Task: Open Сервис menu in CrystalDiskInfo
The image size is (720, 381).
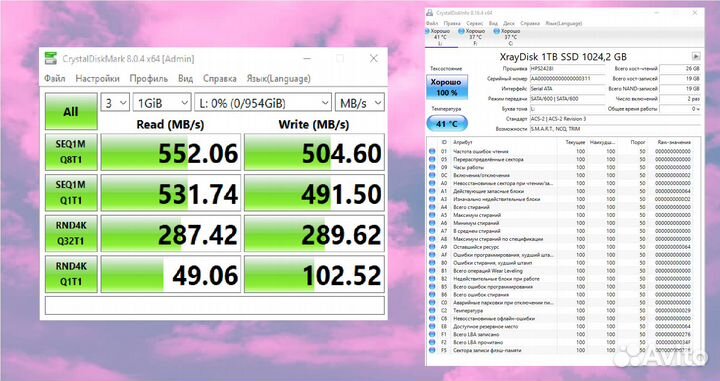Action: tap(474, 23)
